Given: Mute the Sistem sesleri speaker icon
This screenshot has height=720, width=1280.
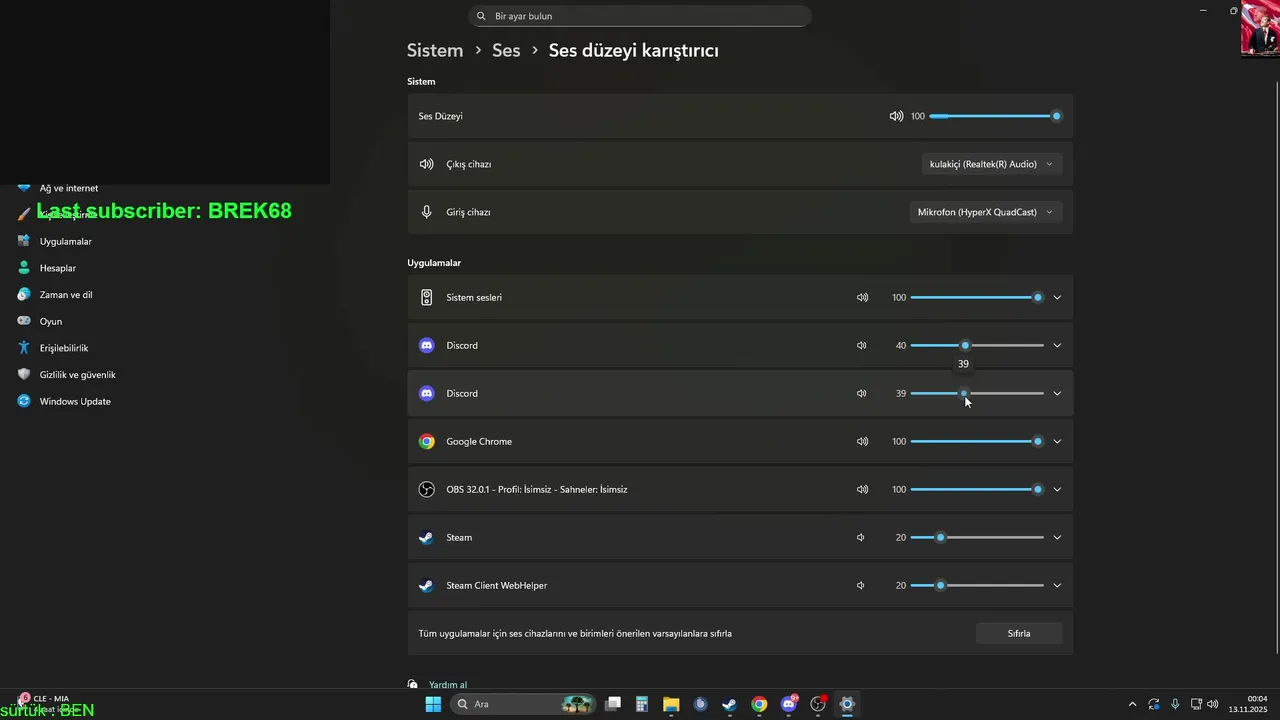Looking at the screenshot, I should tap(862, 297).
